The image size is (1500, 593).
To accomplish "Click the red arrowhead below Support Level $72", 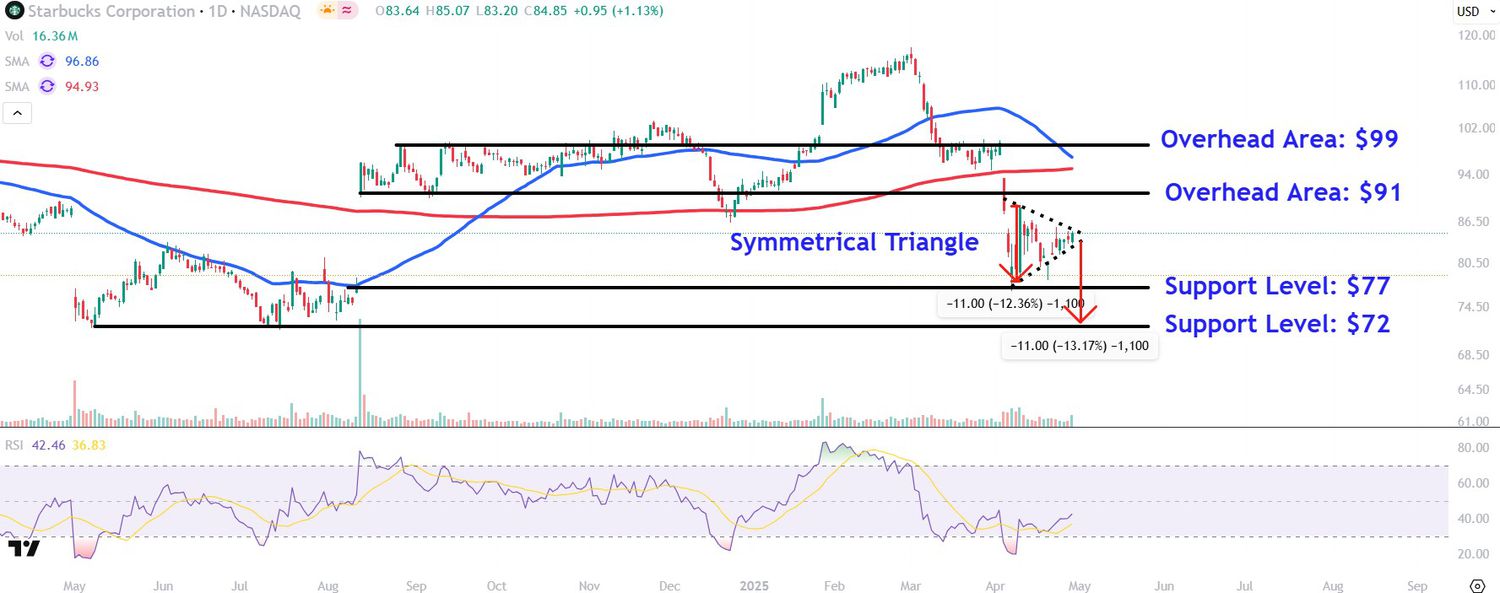I will (x=1080, y=314).
